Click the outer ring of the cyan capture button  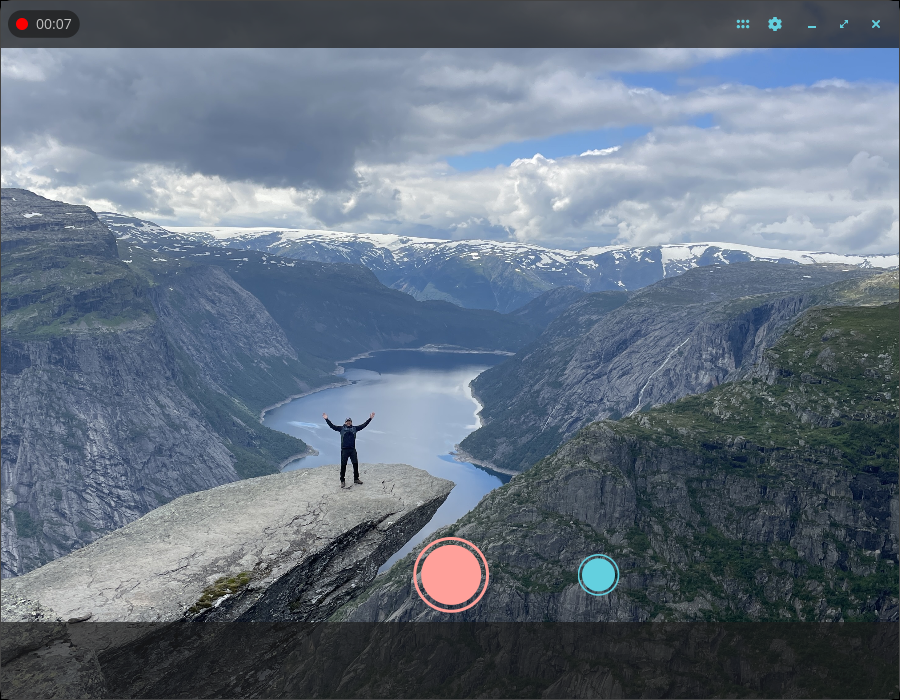(x=598, y=555)
